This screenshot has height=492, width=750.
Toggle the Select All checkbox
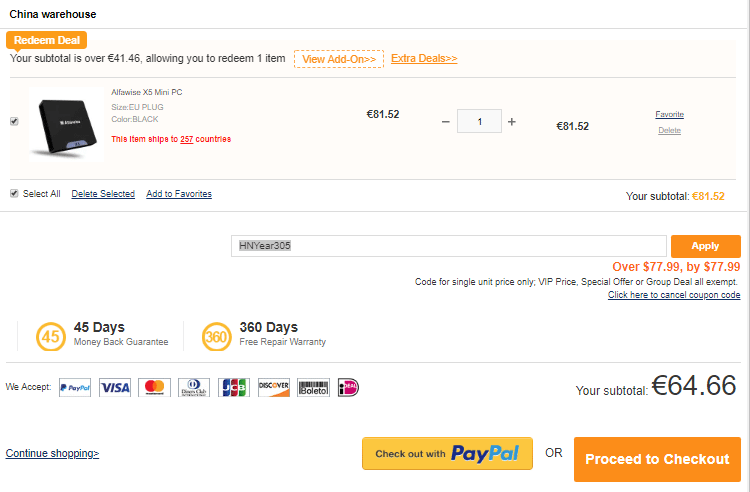[x=14, y=193]
